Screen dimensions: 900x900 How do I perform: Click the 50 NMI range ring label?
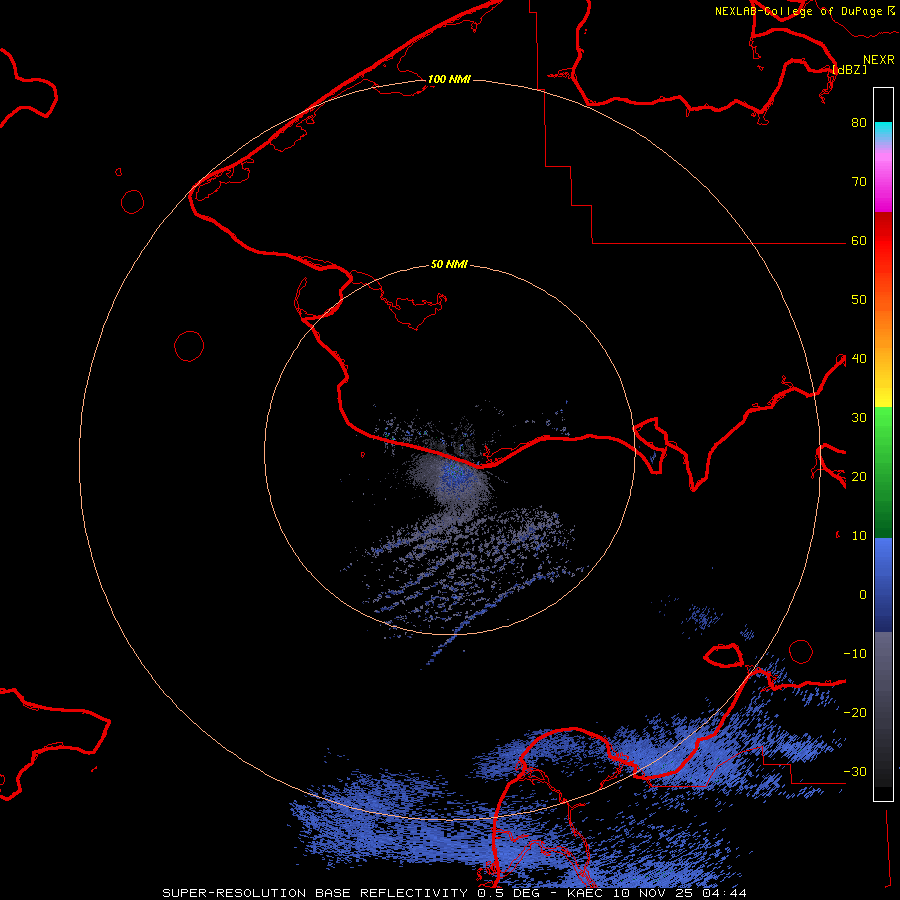click(x=449, y=265)
